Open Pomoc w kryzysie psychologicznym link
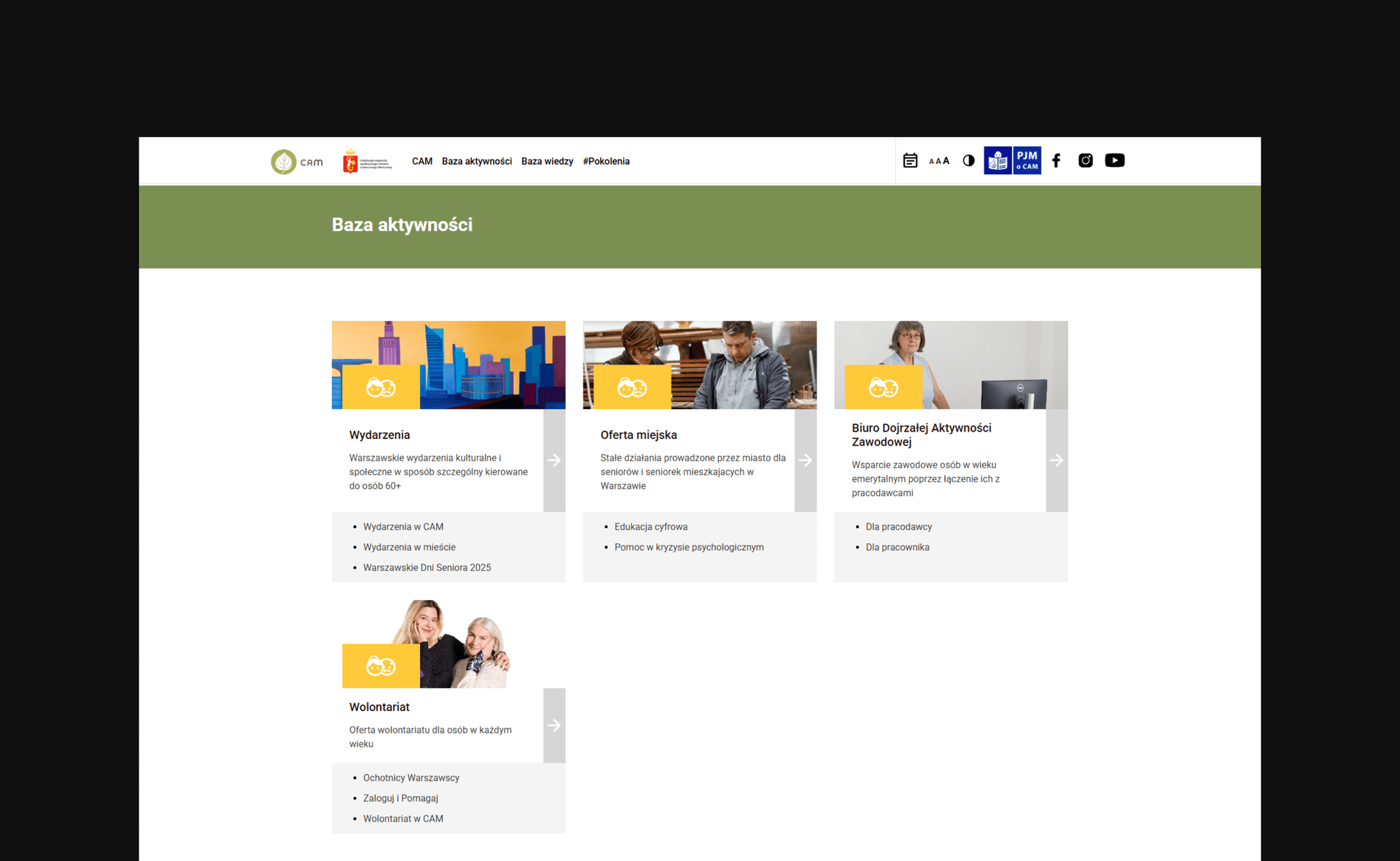The height and width of the screenshot is (861, 1400). [x=688, y=547]
